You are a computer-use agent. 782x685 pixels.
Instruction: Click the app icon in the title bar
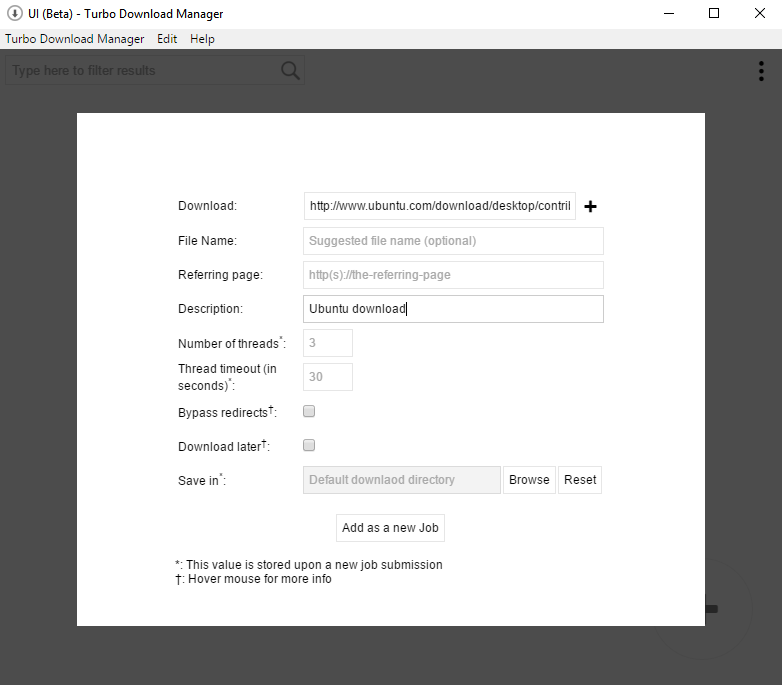15,14
